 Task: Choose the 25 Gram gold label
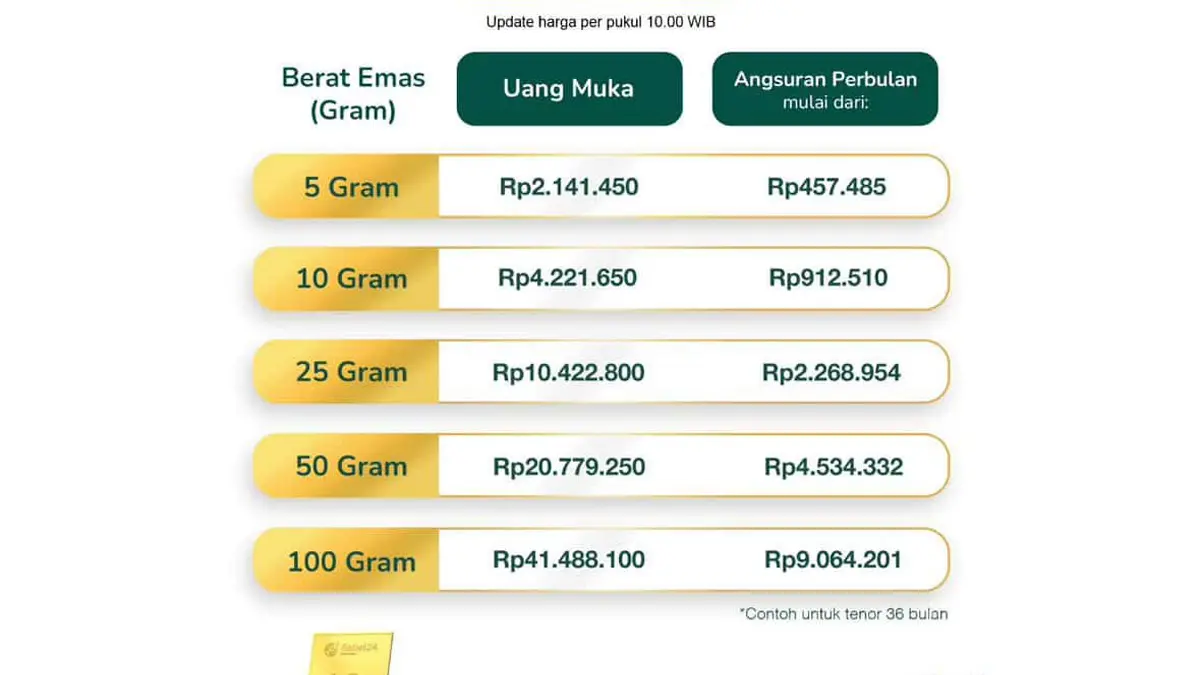(351, 372)
